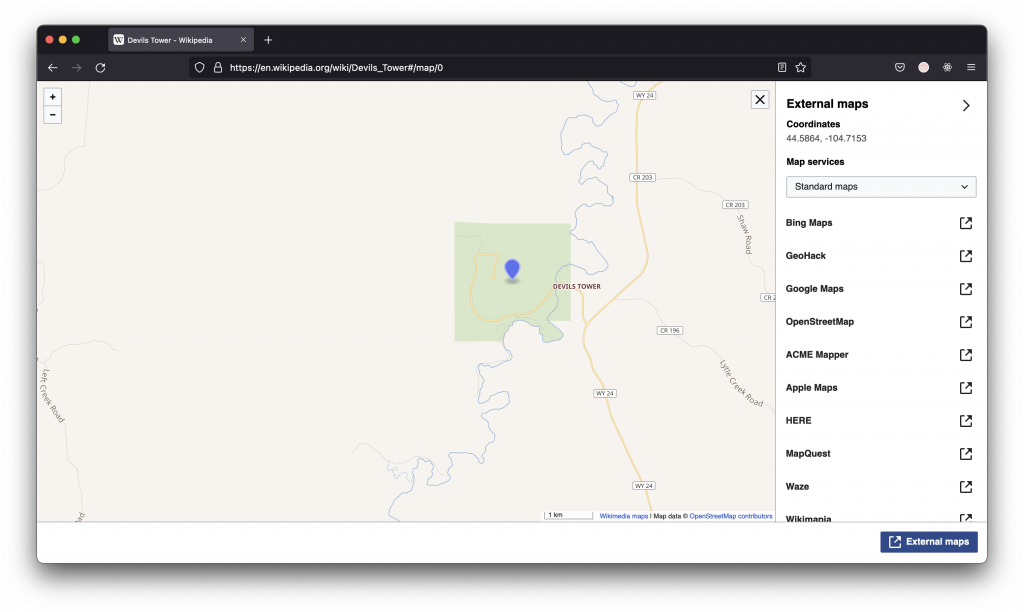This screenshot has height=612, width=1024.
Task: Open the Wikimedia maps attribution link
Action: pos(623,516)
